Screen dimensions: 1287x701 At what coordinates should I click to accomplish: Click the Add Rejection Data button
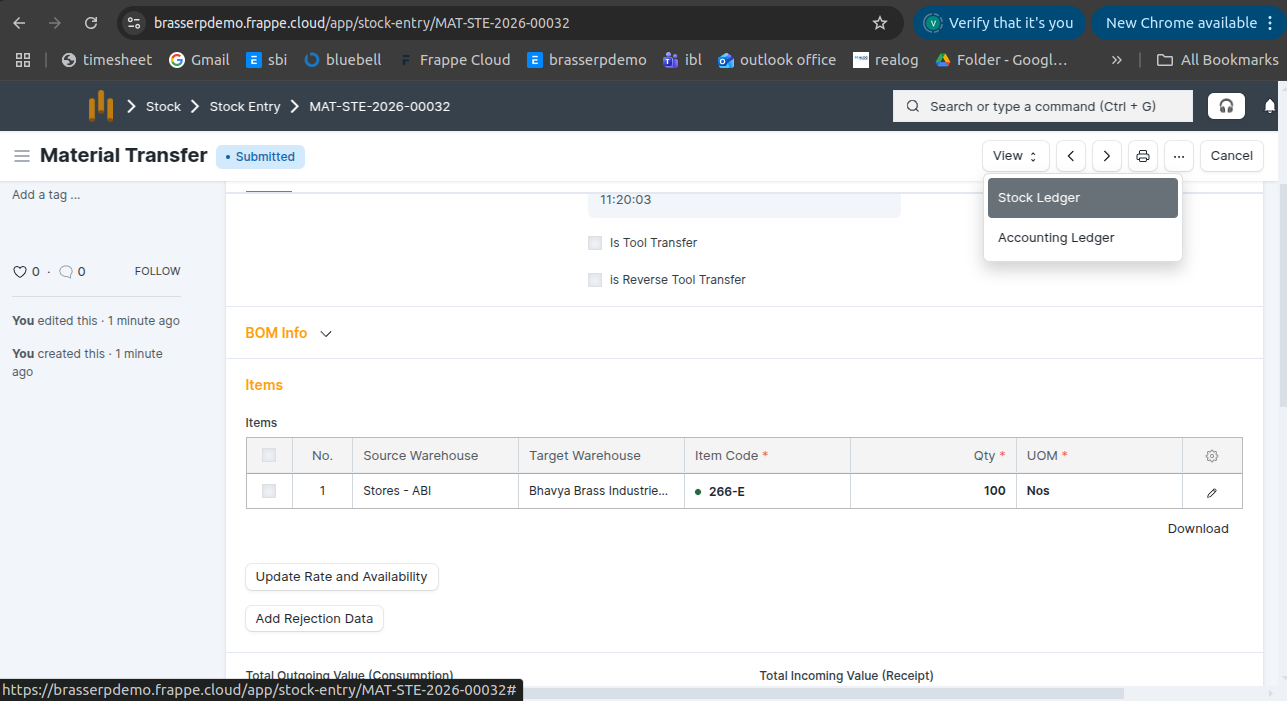(x=314, y=619)
